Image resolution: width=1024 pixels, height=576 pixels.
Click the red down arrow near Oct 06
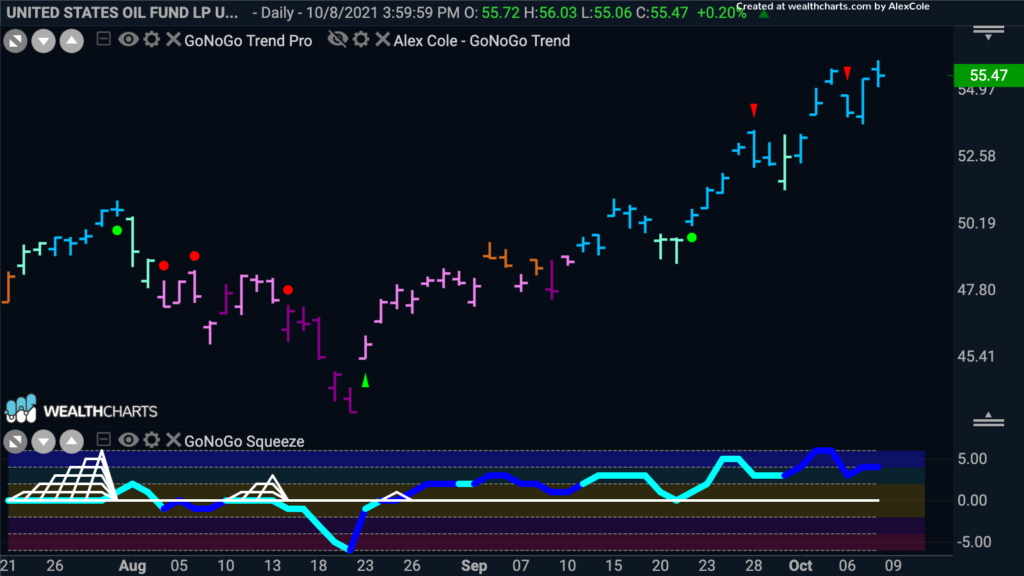click(847, 72)
